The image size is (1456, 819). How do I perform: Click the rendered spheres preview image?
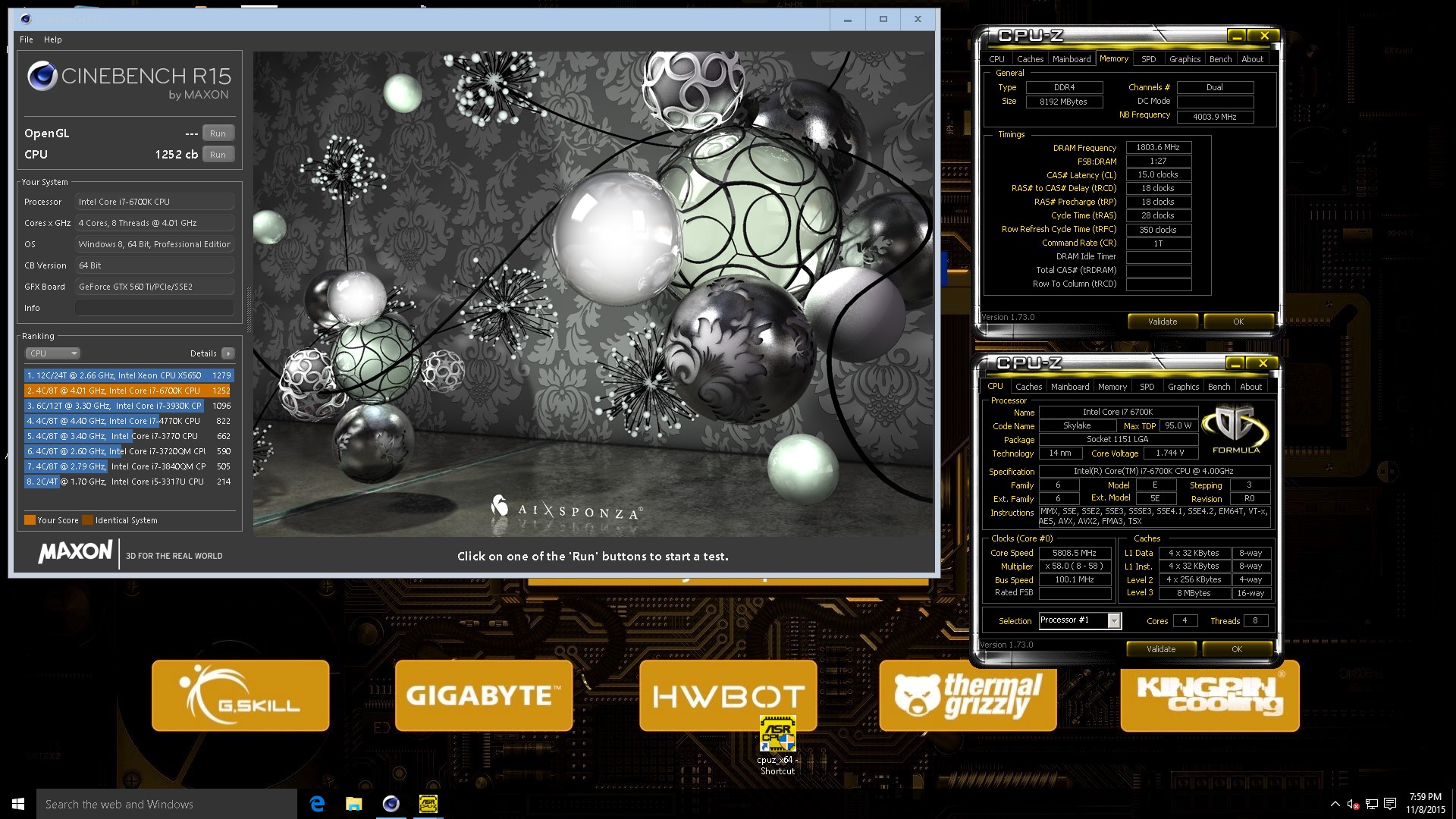tap(593, 294)
